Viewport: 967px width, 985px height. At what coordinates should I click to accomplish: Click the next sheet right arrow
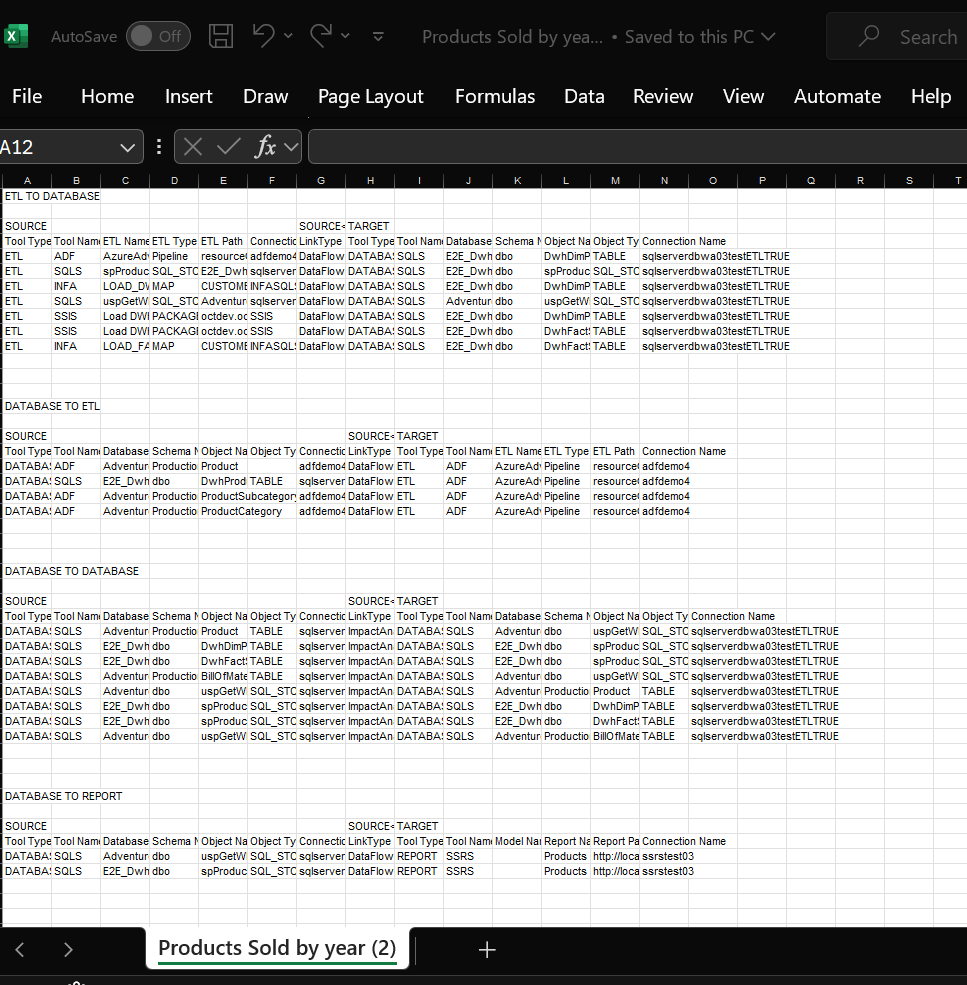68,950
